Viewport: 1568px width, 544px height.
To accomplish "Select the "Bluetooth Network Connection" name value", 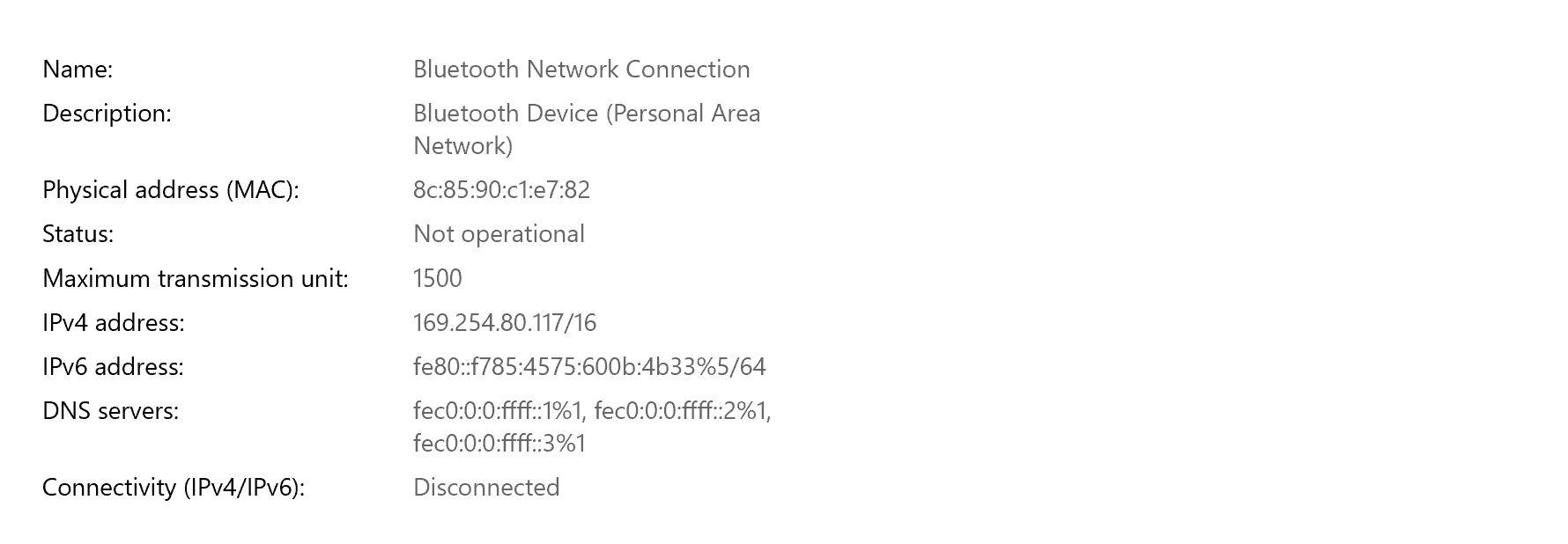I will 581,70.
